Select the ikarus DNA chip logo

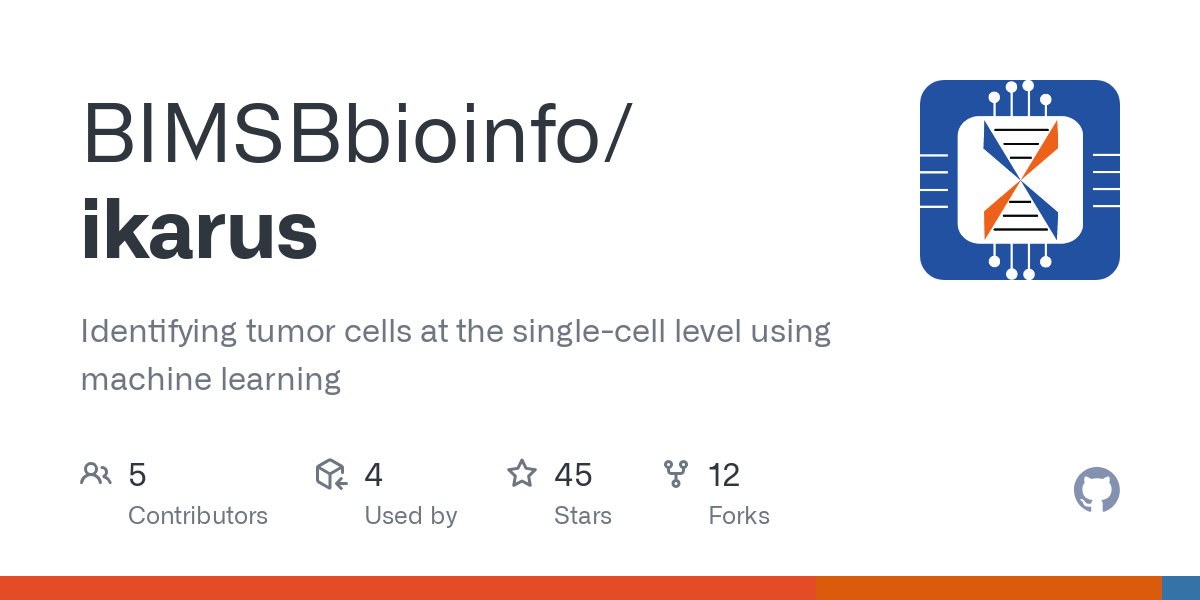(1019, 180)
